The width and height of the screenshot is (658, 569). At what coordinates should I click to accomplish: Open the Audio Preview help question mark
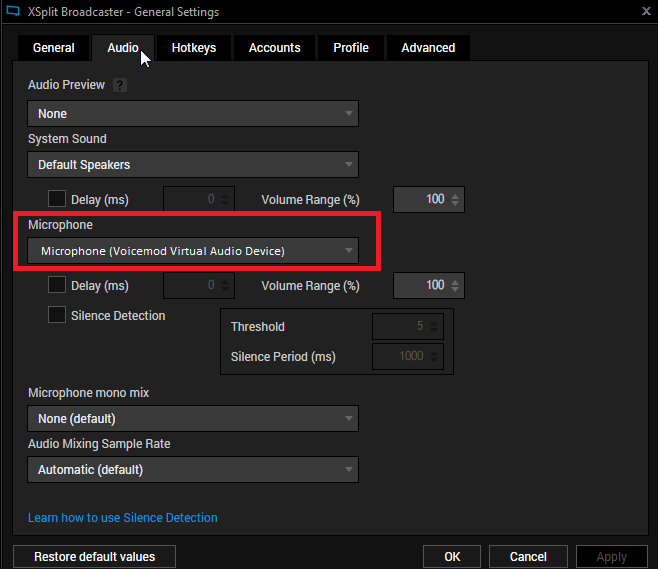click(x=120, y=85)
